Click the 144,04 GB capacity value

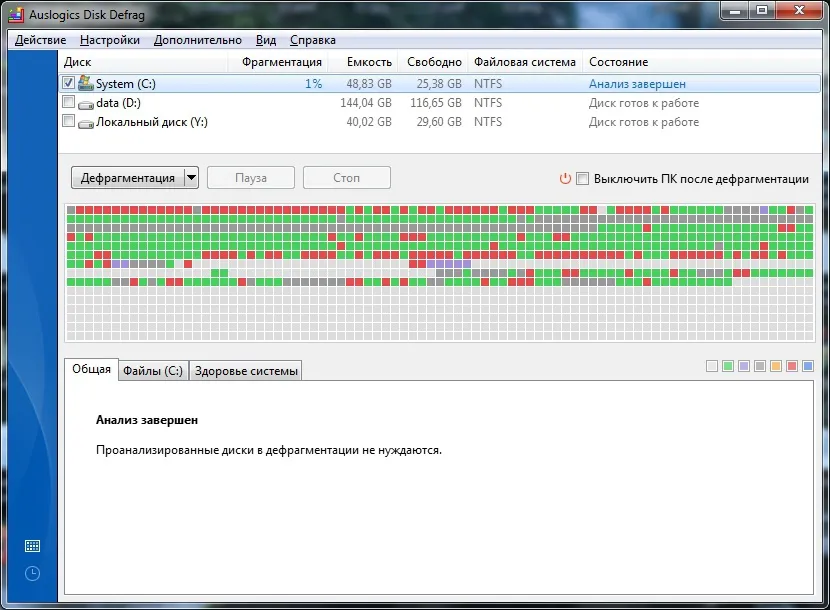pyautogui.click(x=366, y=103)
